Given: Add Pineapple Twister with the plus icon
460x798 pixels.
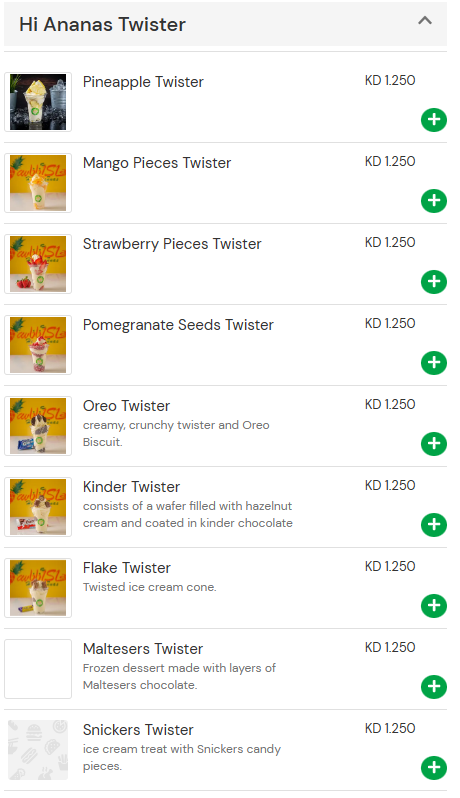Looking at the screenshot, I should pyautogui.click(x=434, y=120).
